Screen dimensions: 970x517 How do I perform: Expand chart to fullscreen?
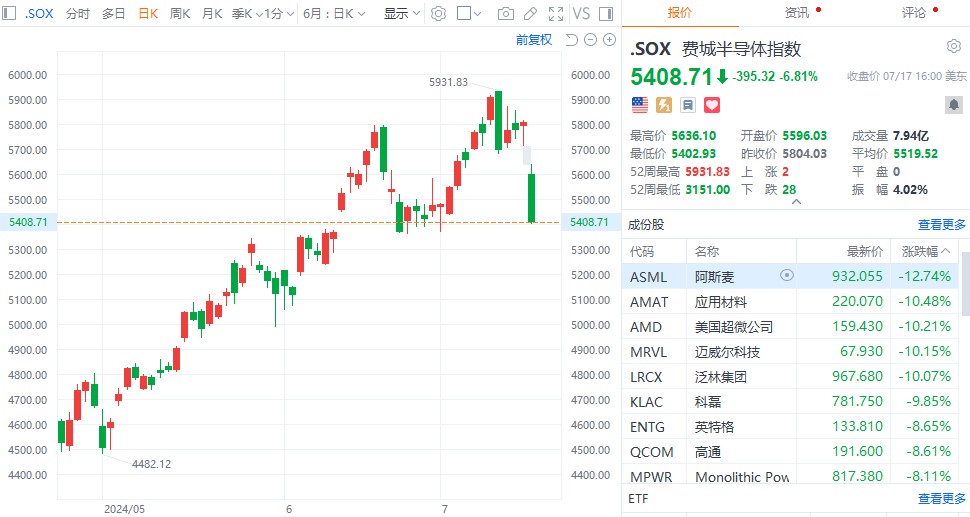(554, 14)
